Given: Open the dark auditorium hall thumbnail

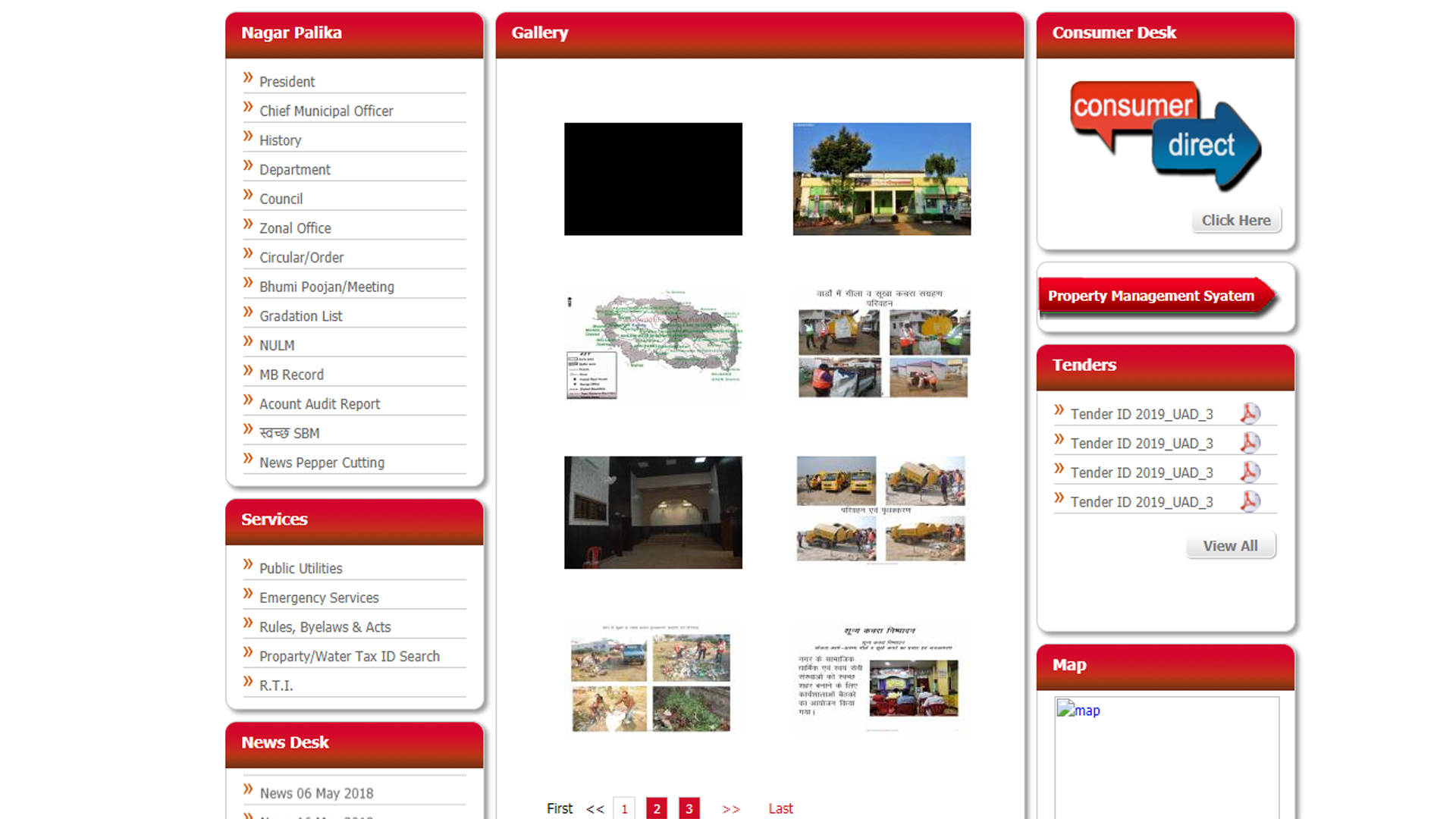Looking at the screenshot, I should [653, 513].
